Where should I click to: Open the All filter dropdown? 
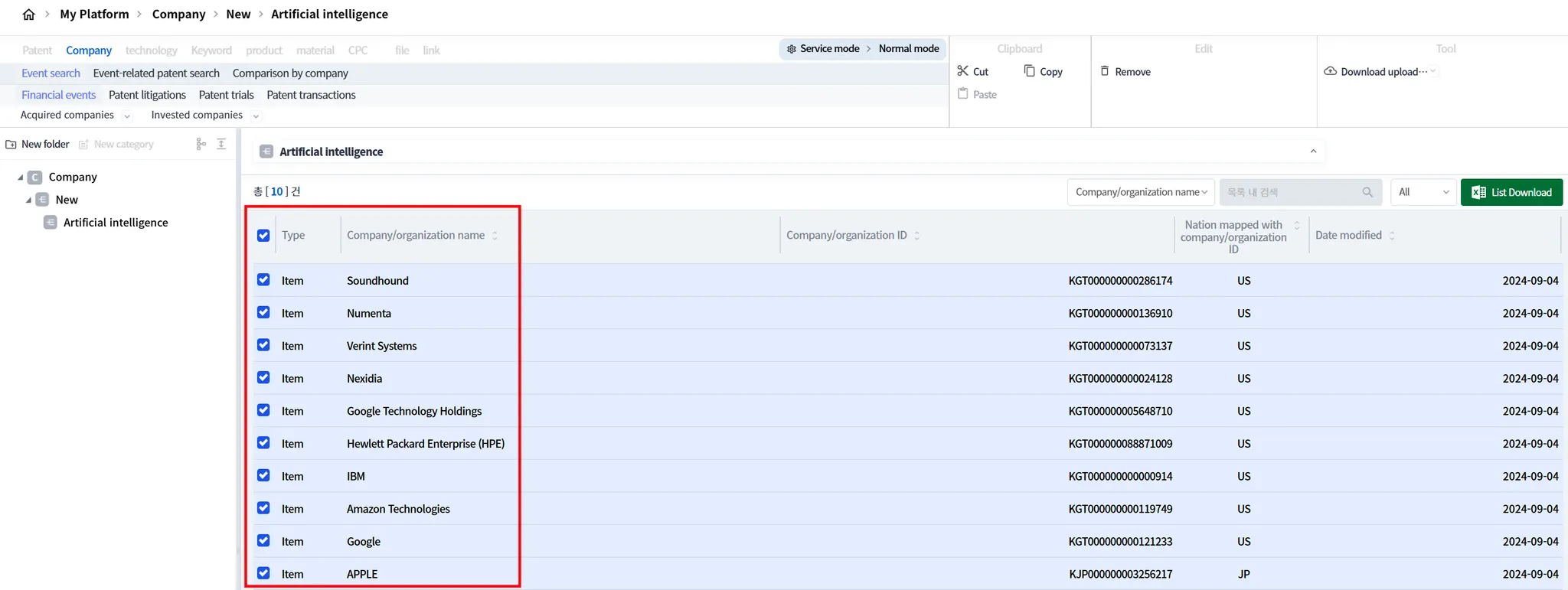coord(1424,192)
